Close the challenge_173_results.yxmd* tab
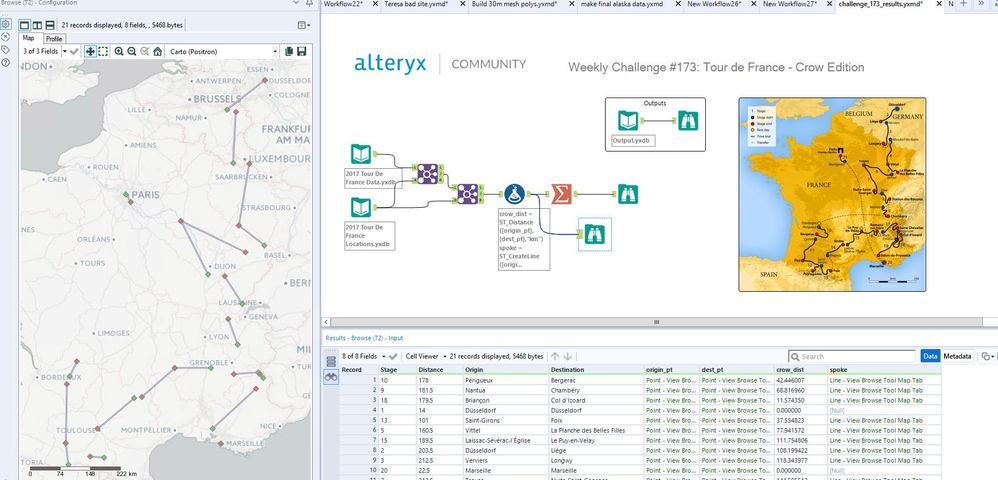 [939, 4]
